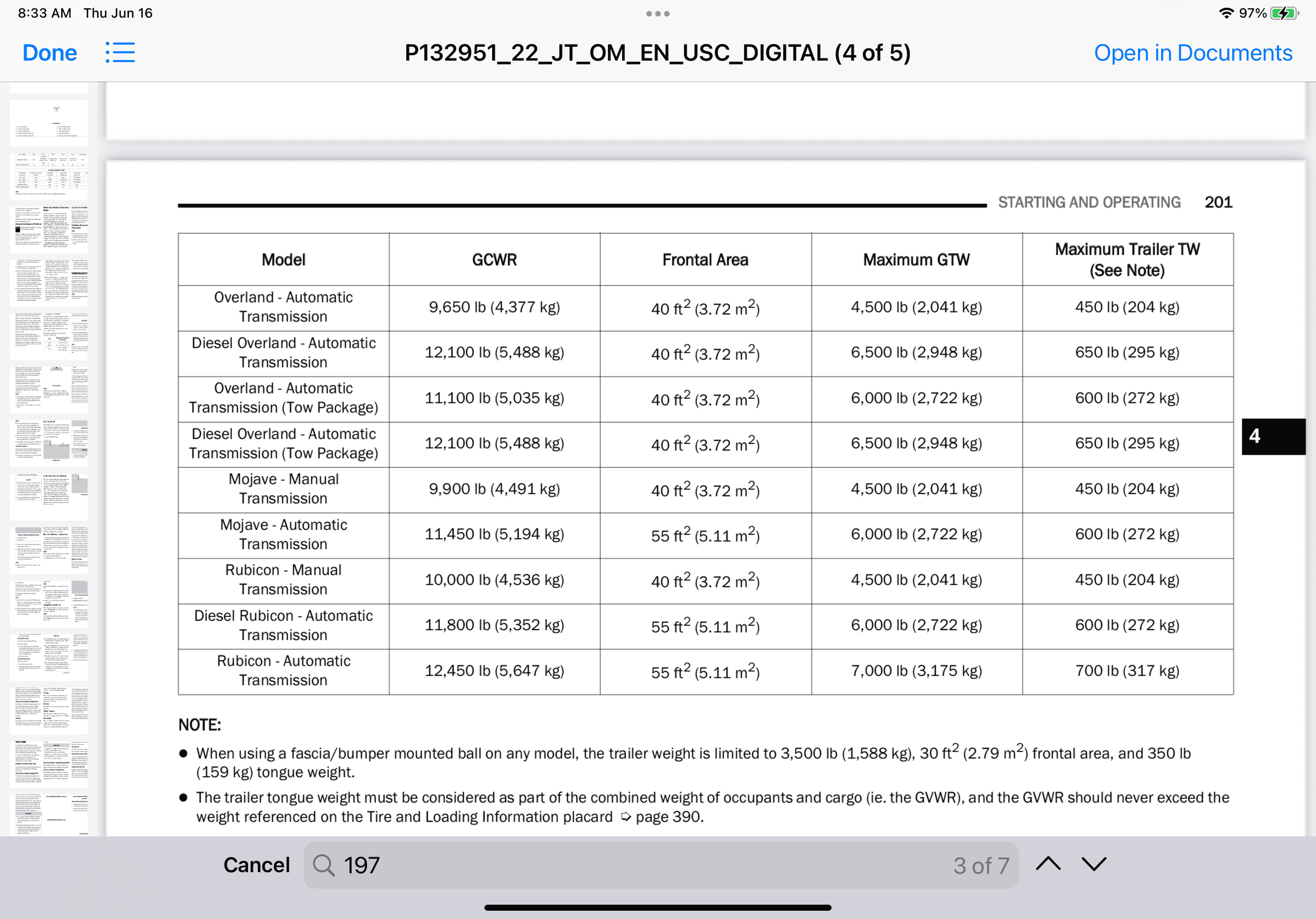Tap the trailer tongue weight GVWR note
The width and height of the screenshot is (1316, 919).
[713, 807]
